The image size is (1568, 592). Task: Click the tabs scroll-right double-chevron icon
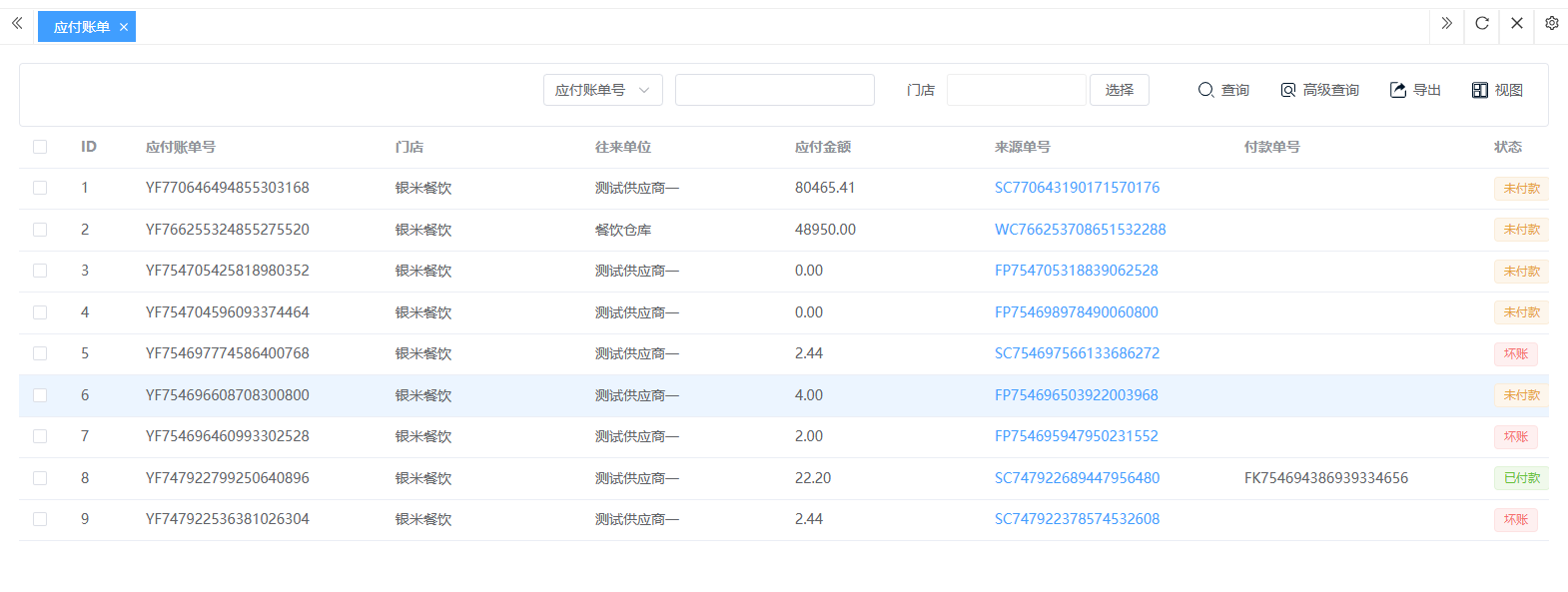click(1446, 23)
